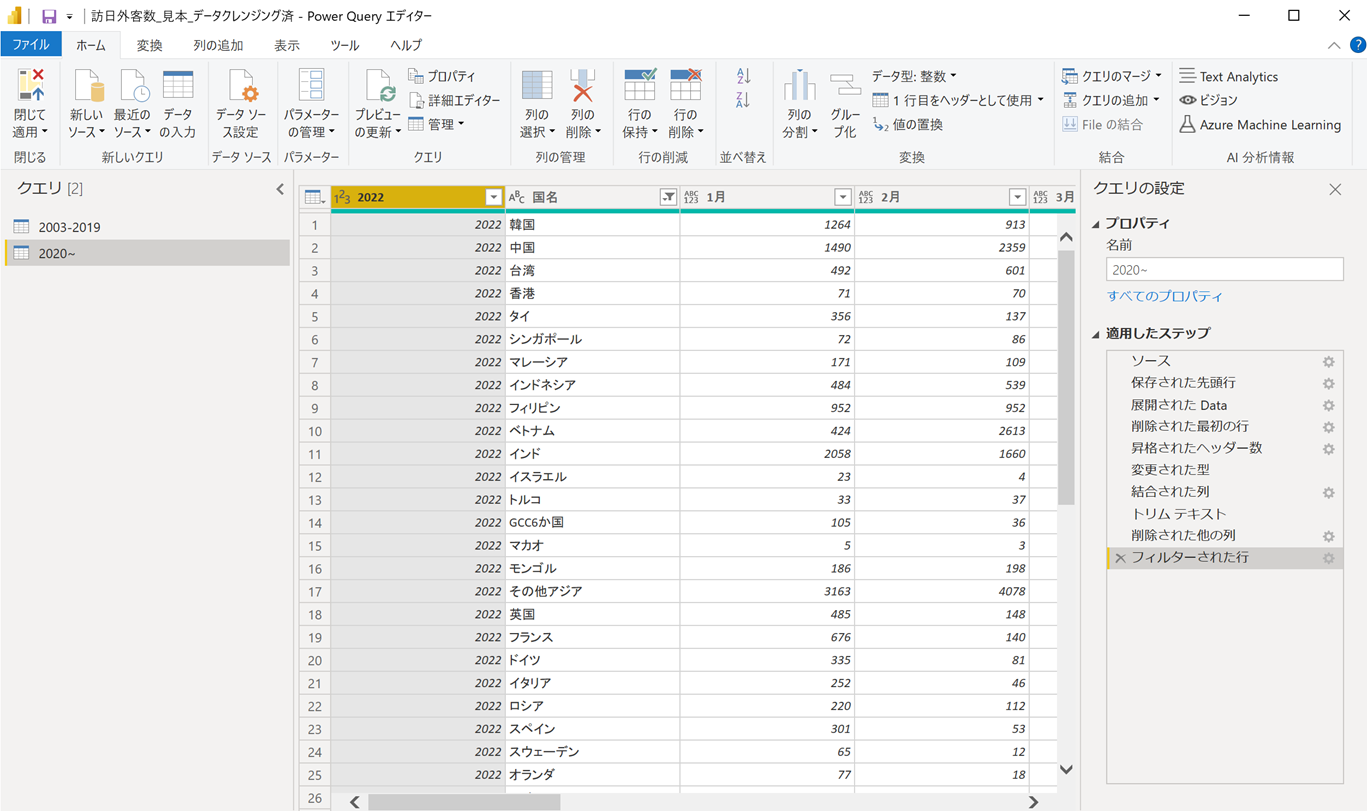Screen dimensions: 1367x811
Task: Click the 行の保持 keep rows icon
Action: click(640, 87)
